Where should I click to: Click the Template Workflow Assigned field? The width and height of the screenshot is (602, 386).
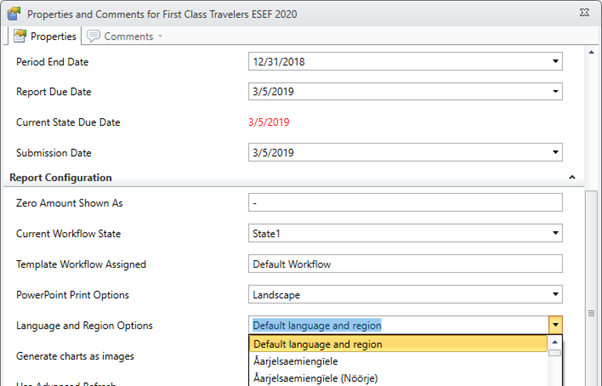click(x=405, y=264)
